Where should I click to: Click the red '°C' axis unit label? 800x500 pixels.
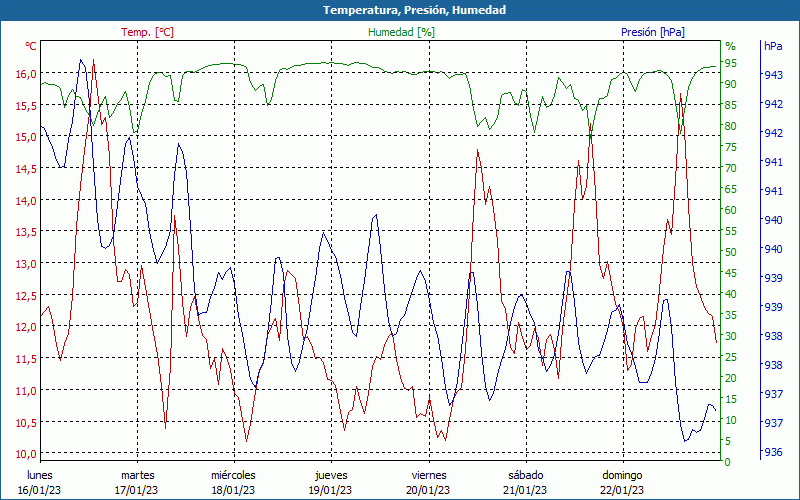point(31,46)
